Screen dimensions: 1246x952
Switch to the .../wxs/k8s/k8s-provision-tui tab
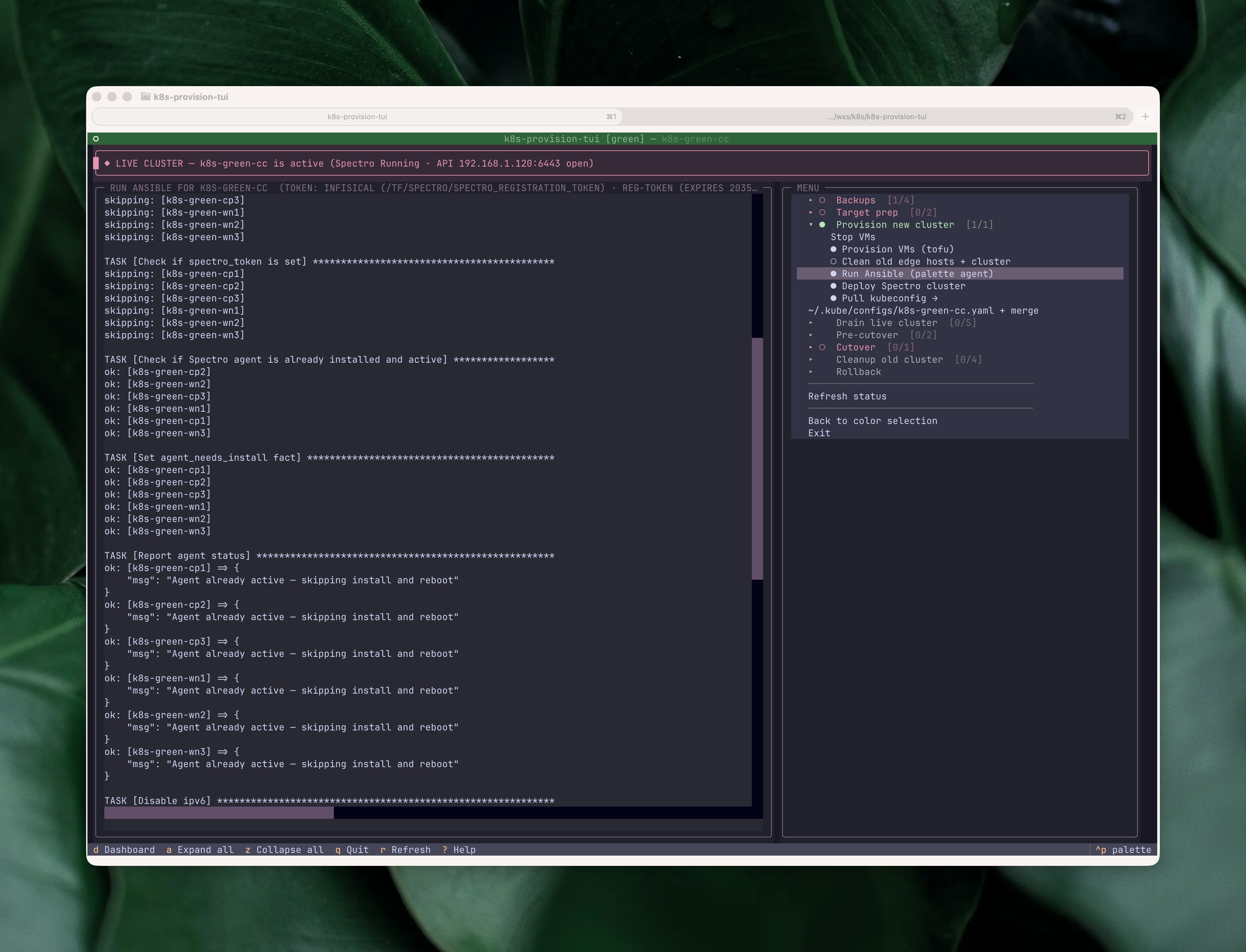click(x=877, y=117)
